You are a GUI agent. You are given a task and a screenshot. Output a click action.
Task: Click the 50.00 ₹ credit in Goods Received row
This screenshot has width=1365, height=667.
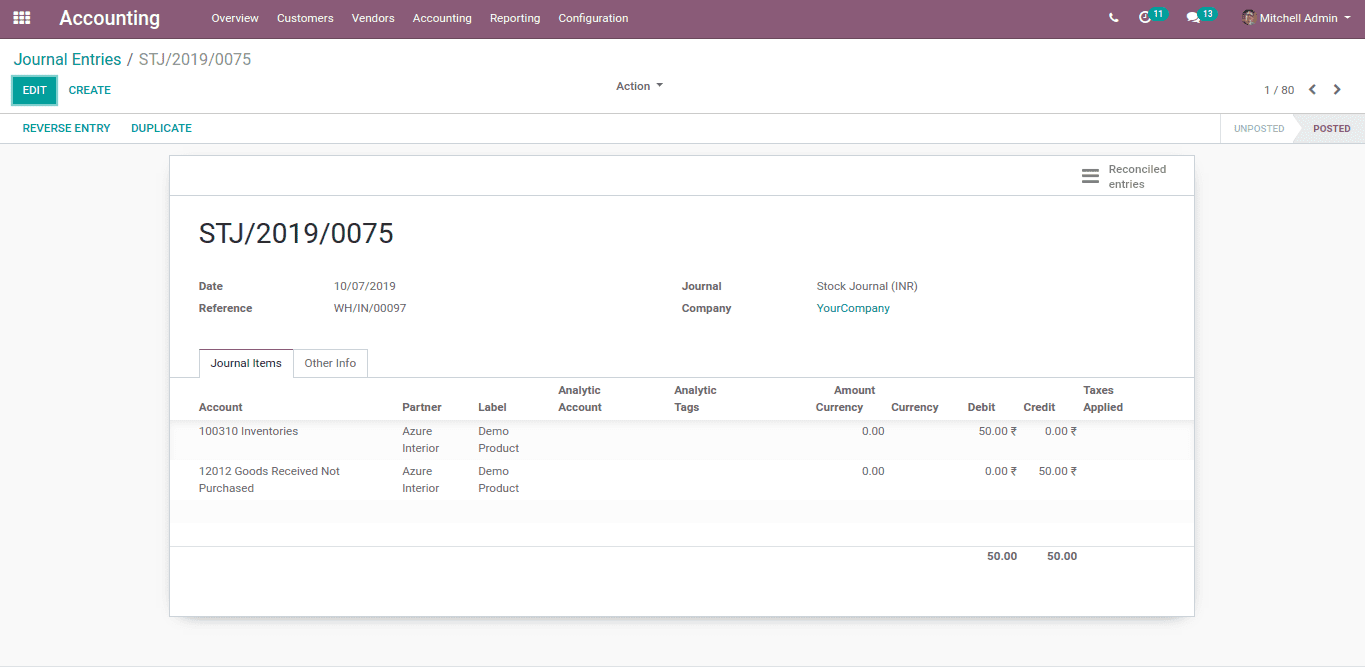[1057, 471]
